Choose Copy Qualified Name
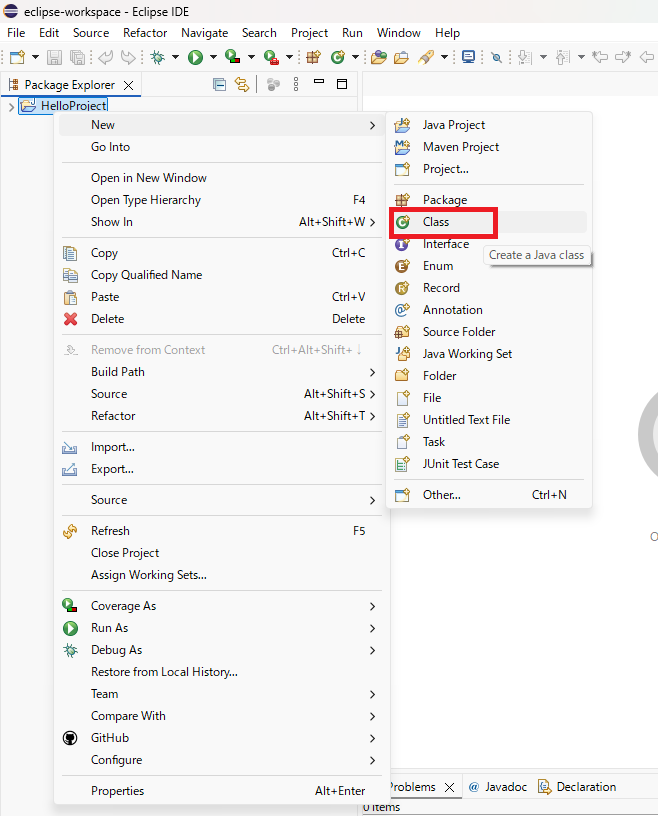 pyautogui.click(x=222, y=275)
